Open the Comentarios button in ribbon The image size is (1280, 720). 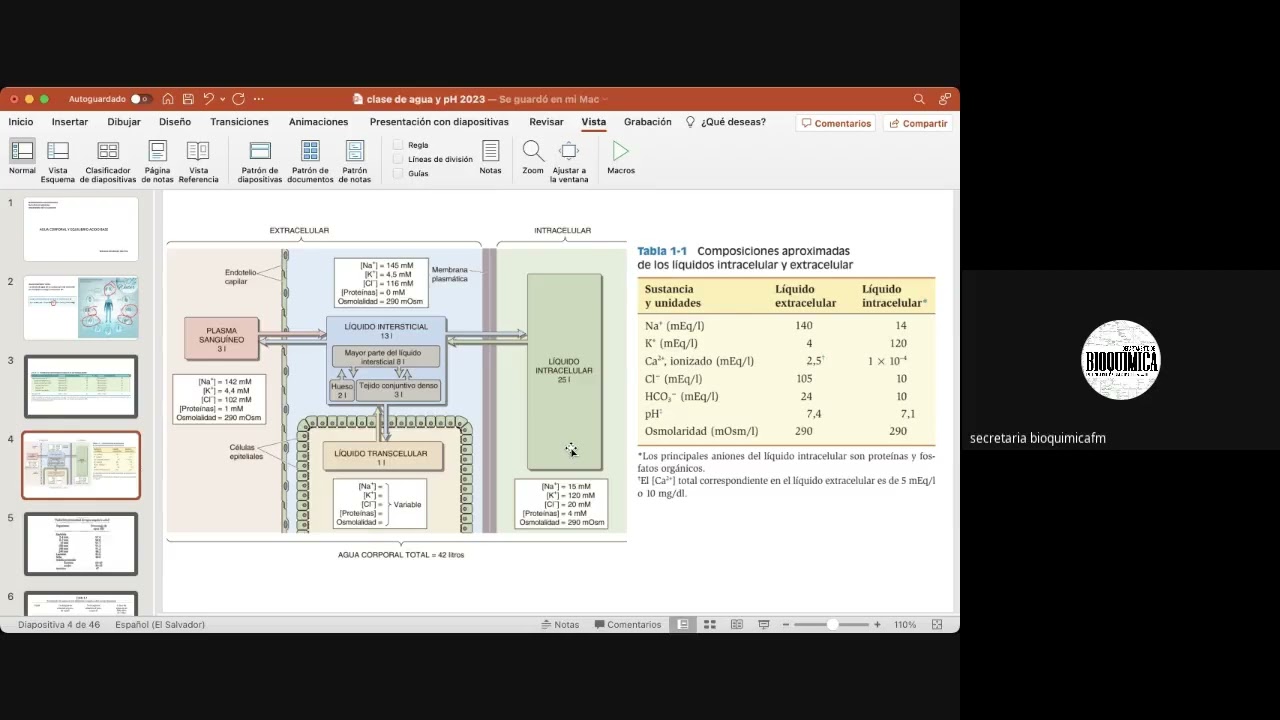pos(836,123)
